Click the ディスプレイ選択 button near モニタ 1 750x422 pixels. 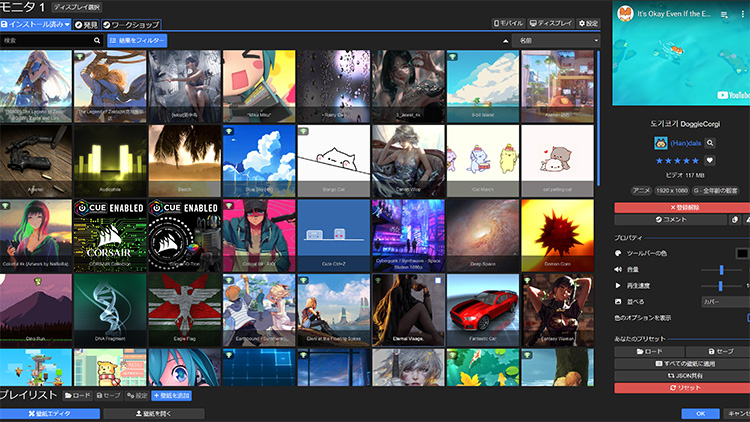[x=77, y=7]
